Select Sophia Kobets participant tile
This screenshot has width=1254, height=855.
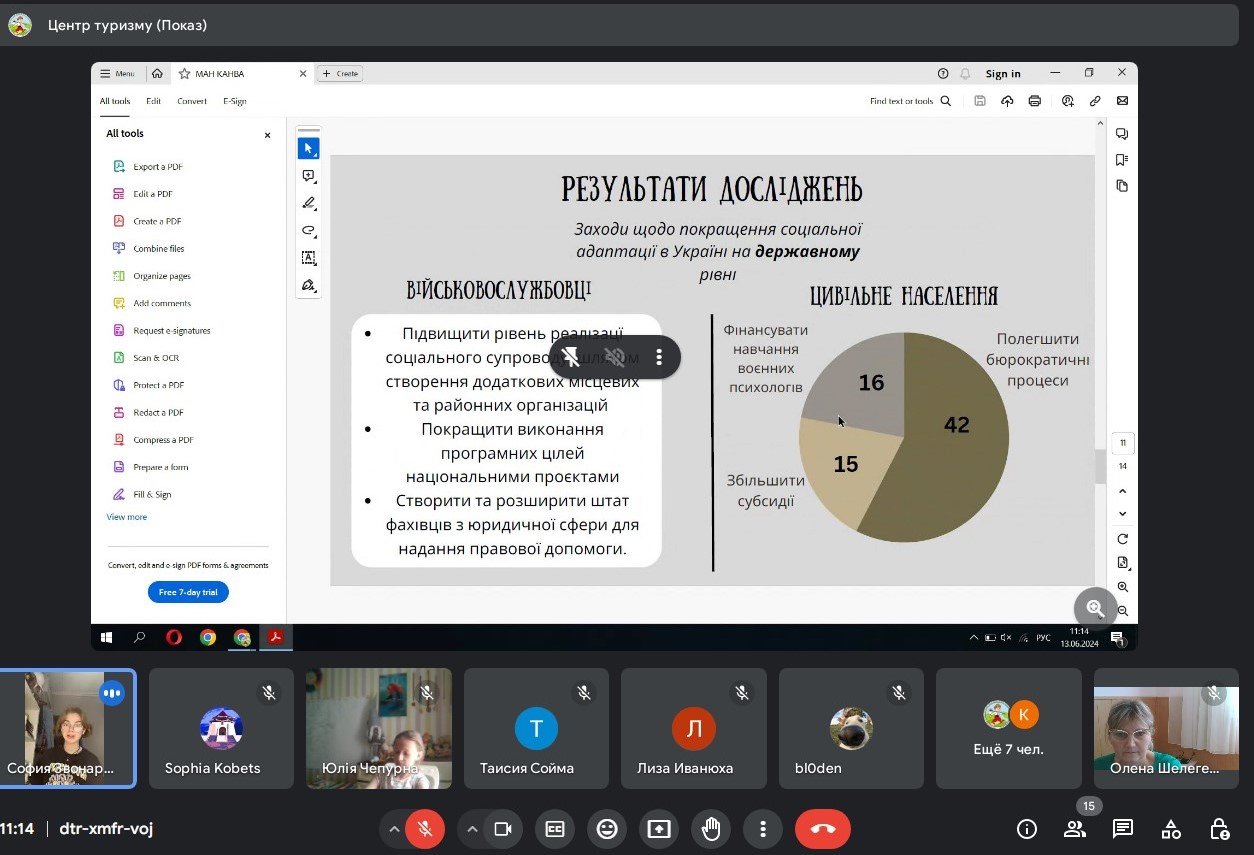(x=221, y=727)
